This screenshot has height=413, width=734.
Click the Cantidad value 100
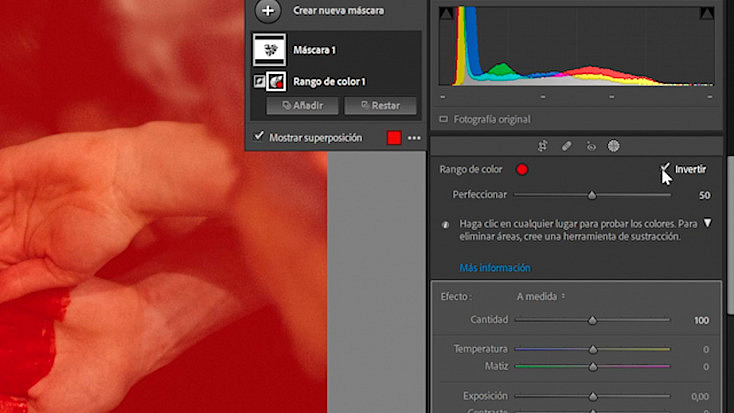(701, 320)
